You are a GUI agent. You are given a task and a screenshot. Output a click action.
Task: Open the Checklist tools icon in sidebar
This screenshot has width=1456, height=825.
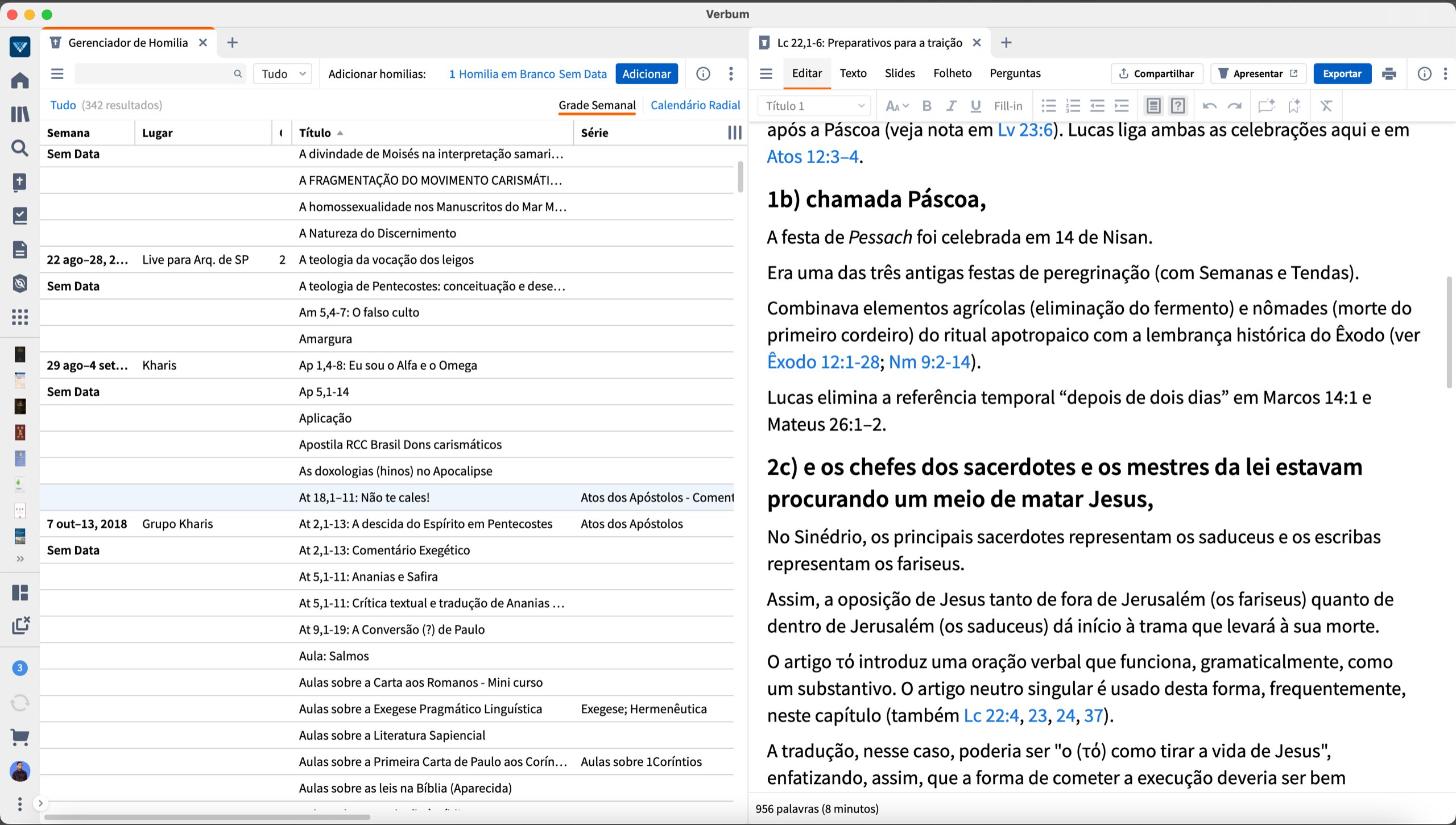tap(20, 215)
